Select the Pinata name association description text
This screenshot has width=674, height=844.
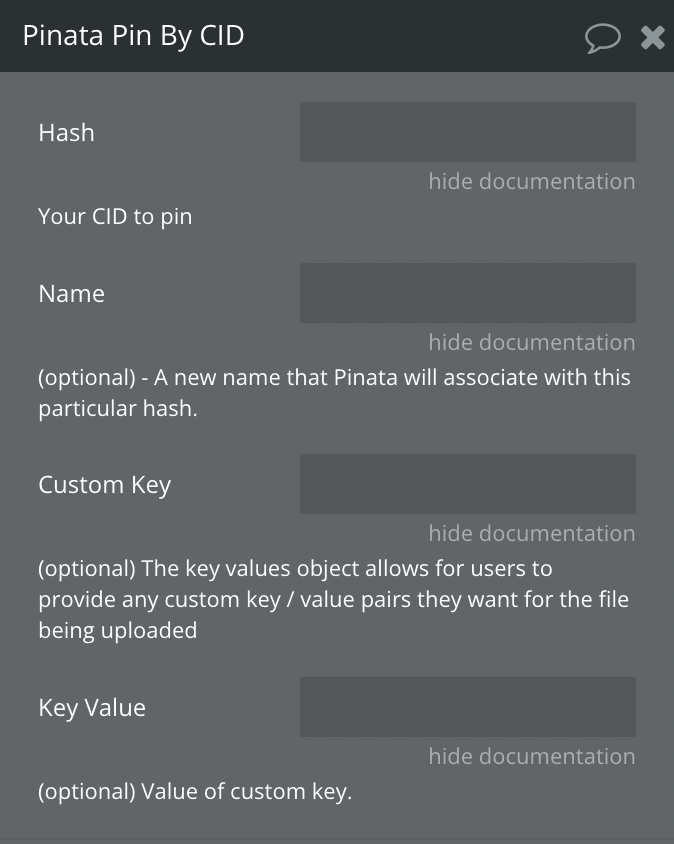[334, 393]
